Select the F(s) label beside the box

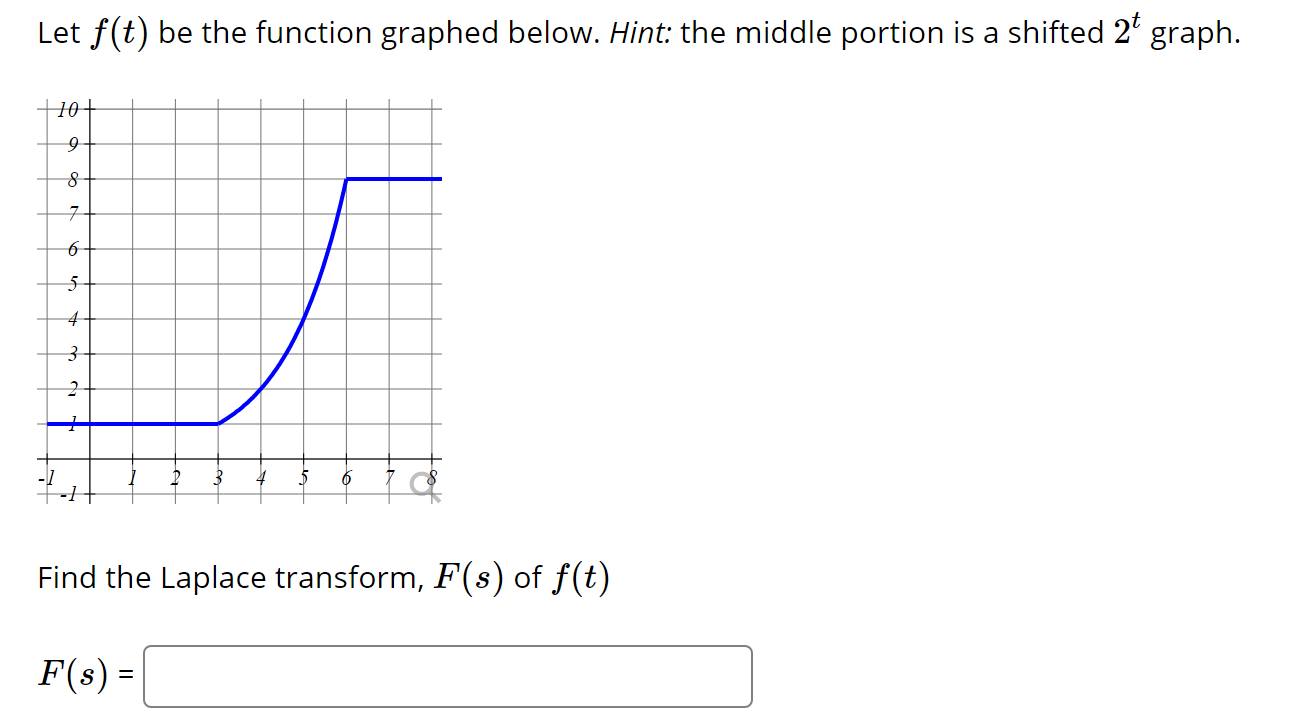point(72,675)
